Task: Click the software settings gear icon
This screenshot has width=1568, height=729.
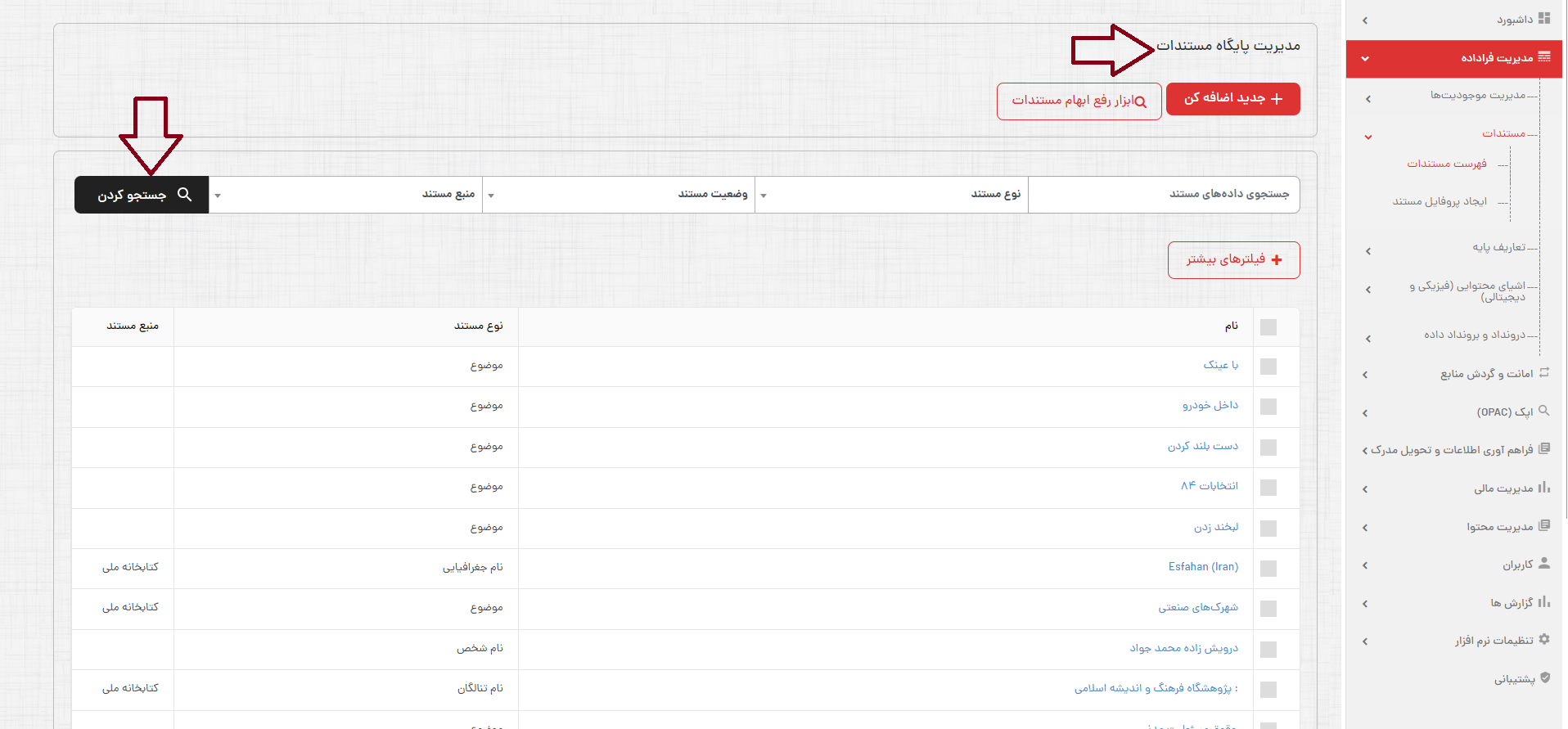Action: (x=1544, y=639)
